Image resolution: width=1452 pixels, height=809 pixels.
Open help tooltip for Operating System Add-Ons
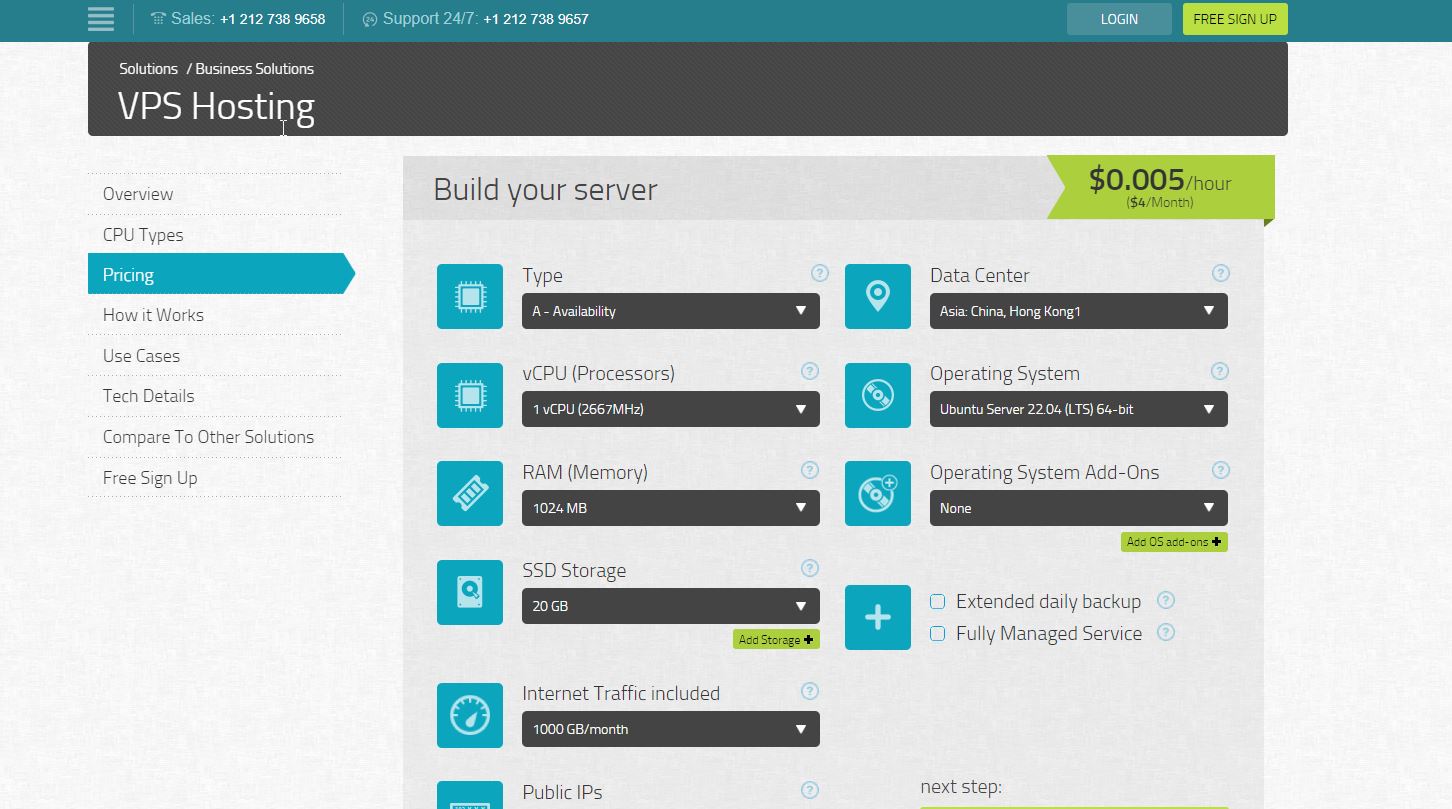point(1220,470)
